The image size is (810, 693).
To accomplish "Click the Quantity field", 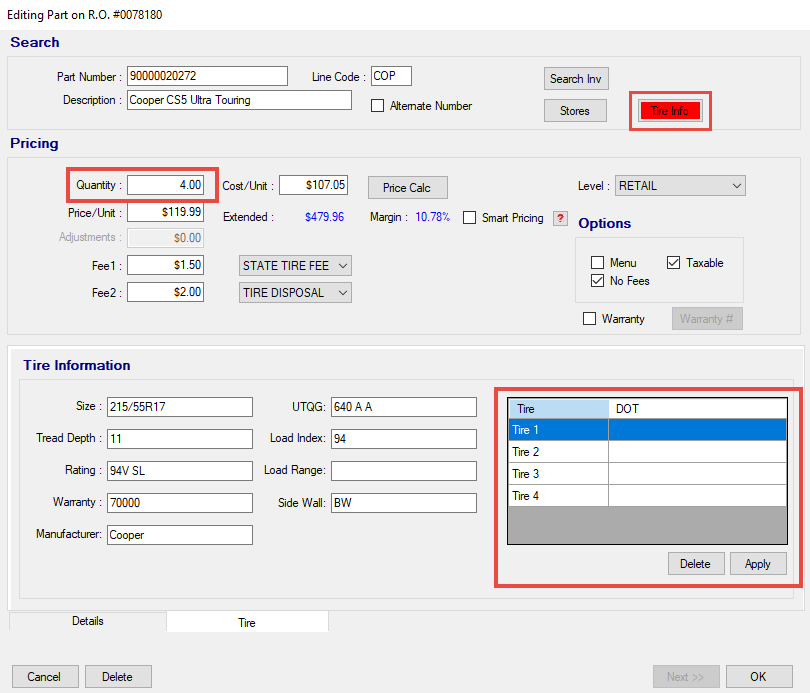I will coord(165,185).
